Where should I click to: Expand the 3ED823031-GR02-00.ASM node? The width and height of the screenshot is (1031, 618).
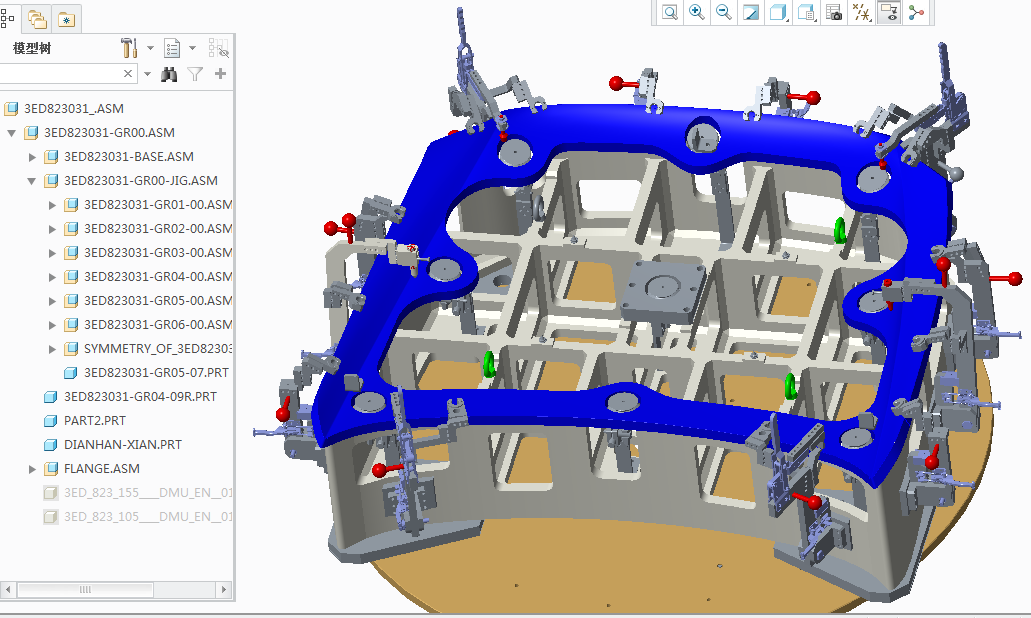[52, 229]
